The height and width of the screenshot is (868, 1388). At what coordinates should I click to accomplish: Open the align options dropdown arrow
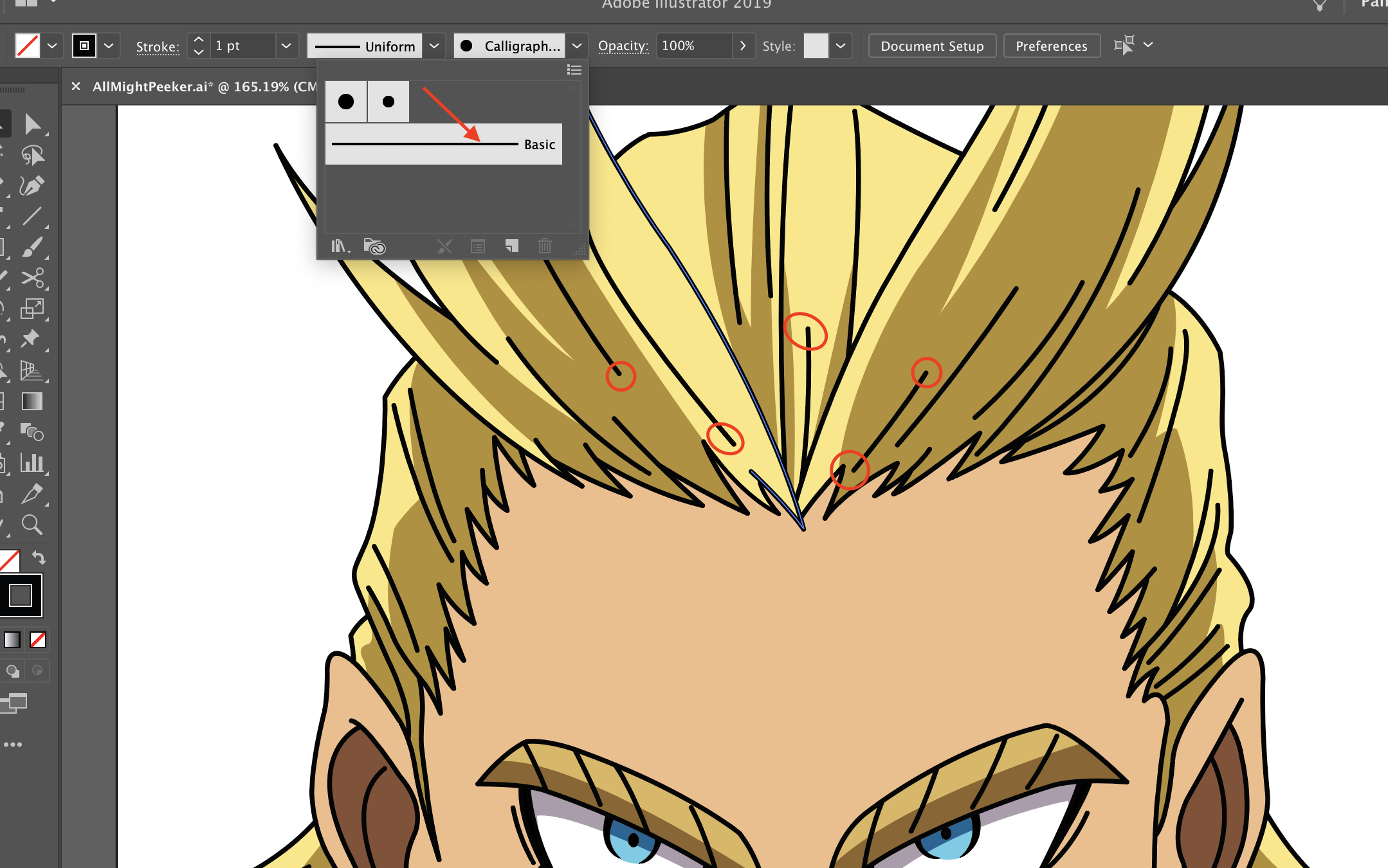(x=1148, y=45)
